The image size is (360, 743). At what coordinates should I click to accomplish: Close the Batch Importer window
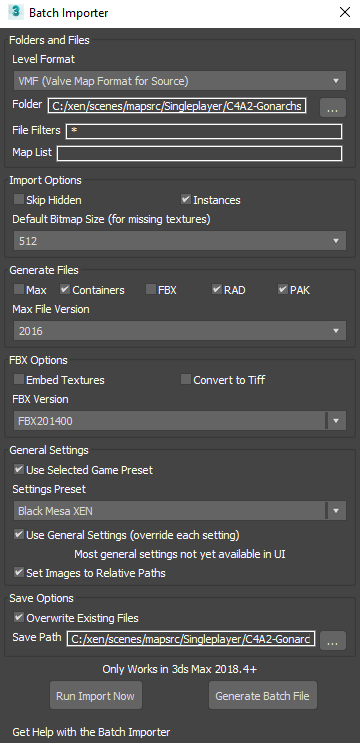(x=345, y=12)
